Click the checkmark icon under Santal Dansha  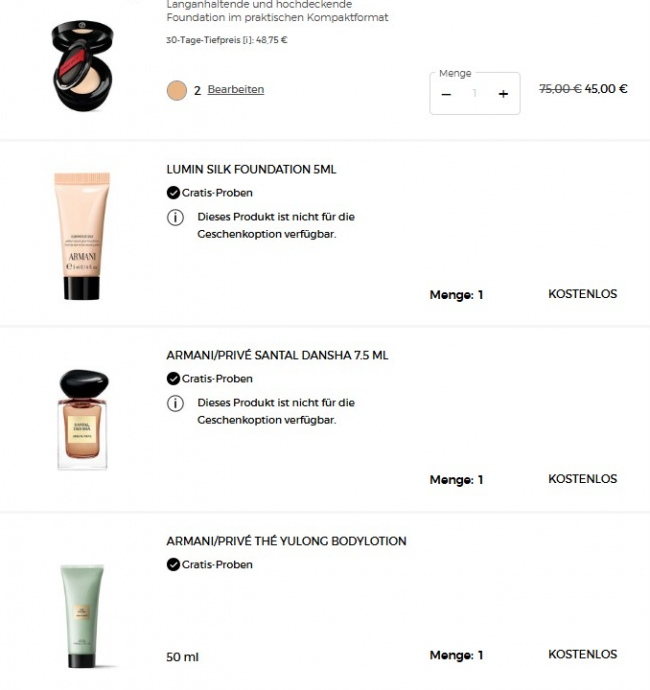pyautogui.click(x=173, y=378)
